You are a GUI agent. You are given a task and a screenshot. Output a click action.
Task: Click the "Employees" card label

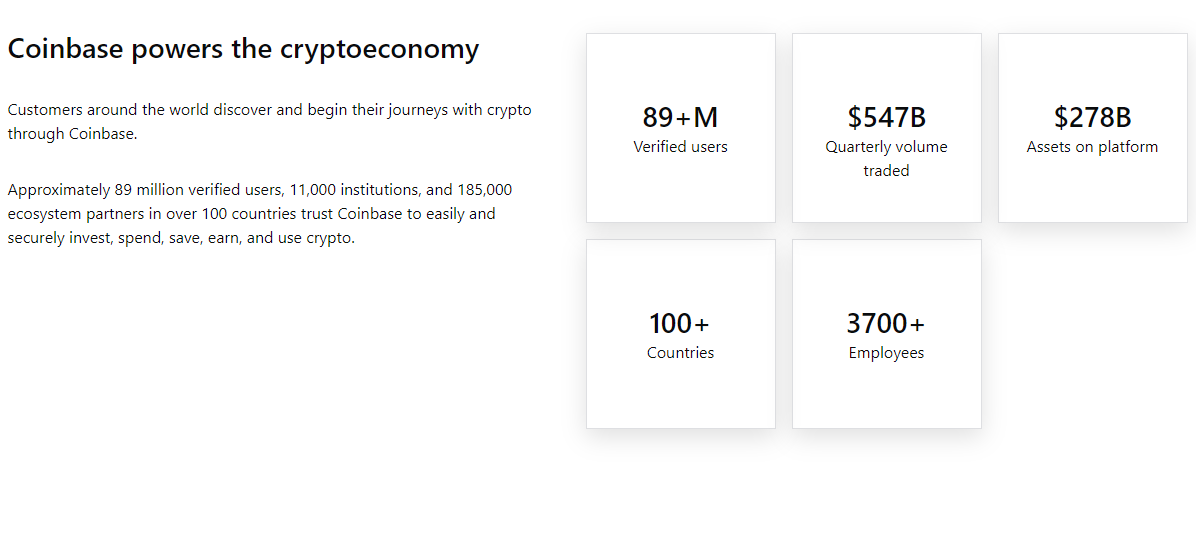coord(886,353)
